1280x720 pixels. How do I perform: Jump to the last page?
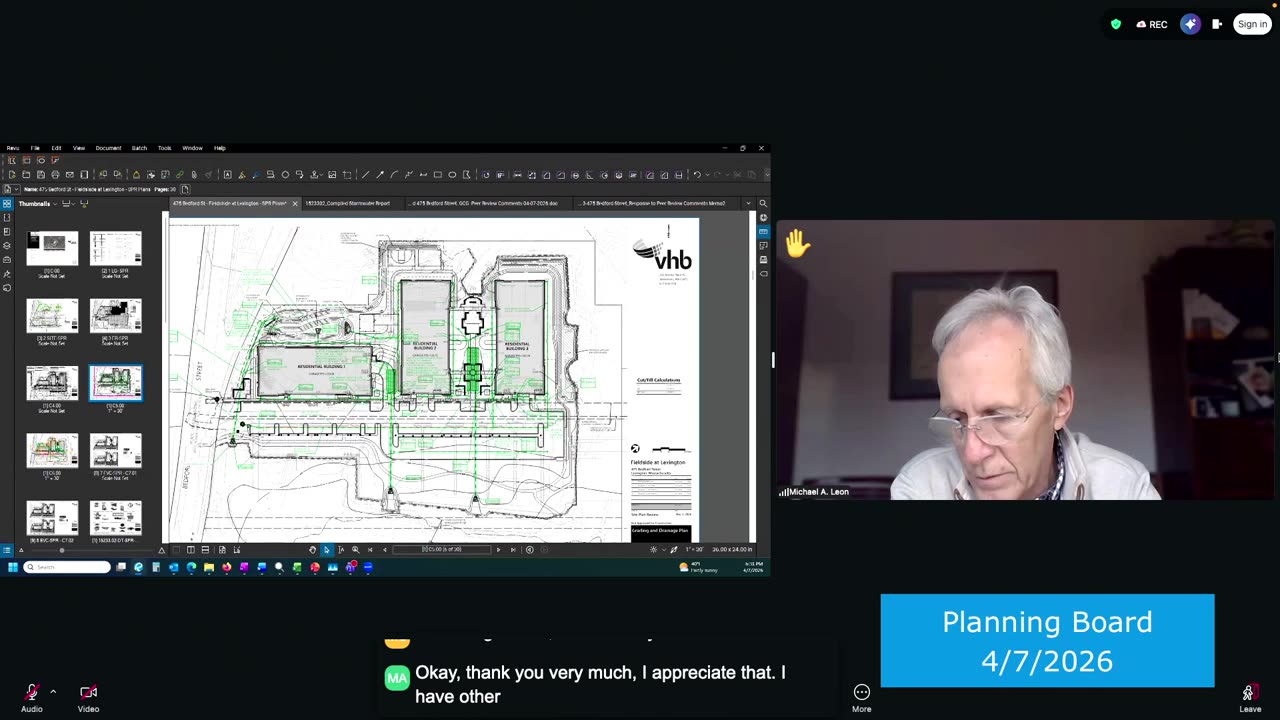click(x=513, y=550)
